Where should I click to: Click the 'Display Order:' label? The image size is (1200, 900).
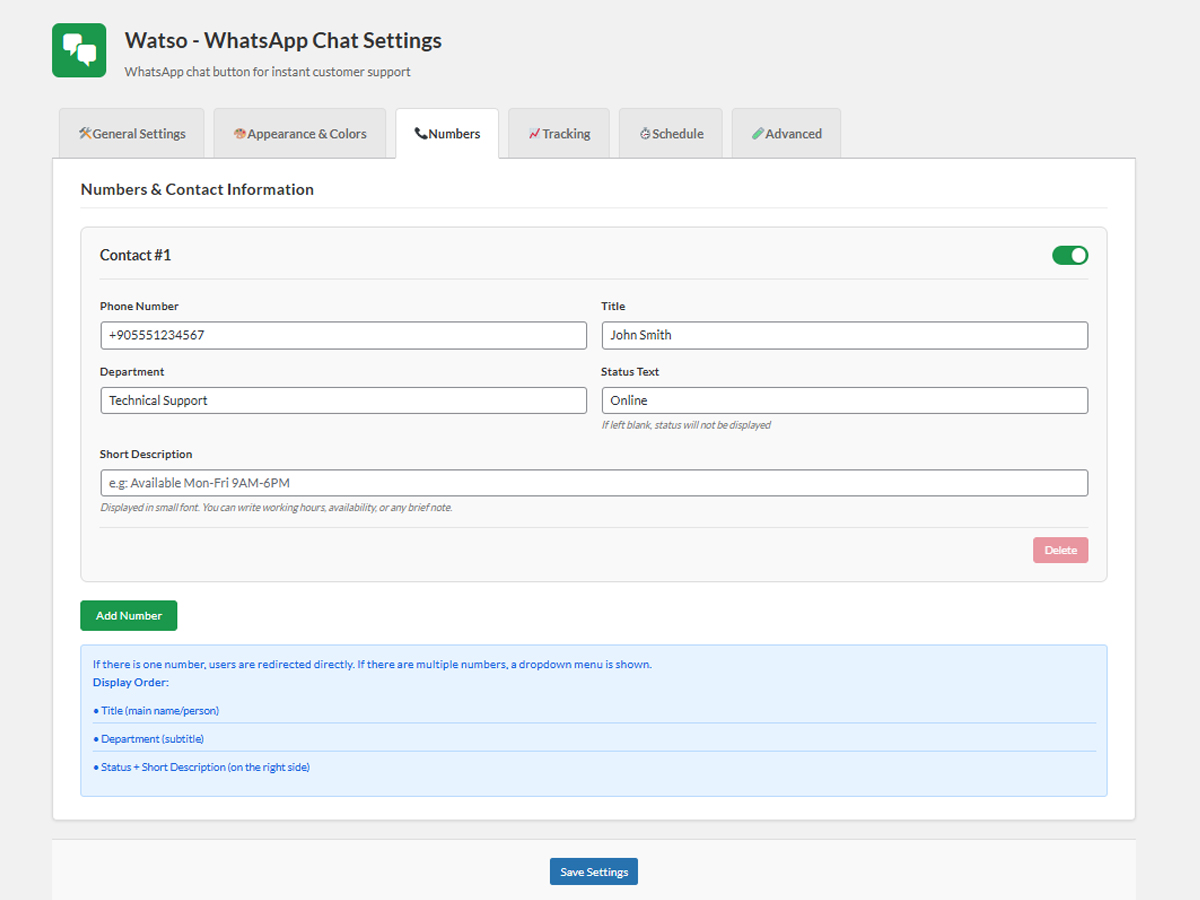pyautogui.click(x=131, y=683)
